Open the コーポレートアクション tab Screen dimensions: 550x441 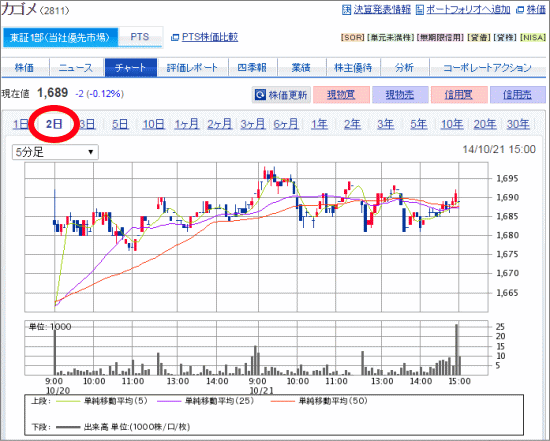click(x=487, y=67)
